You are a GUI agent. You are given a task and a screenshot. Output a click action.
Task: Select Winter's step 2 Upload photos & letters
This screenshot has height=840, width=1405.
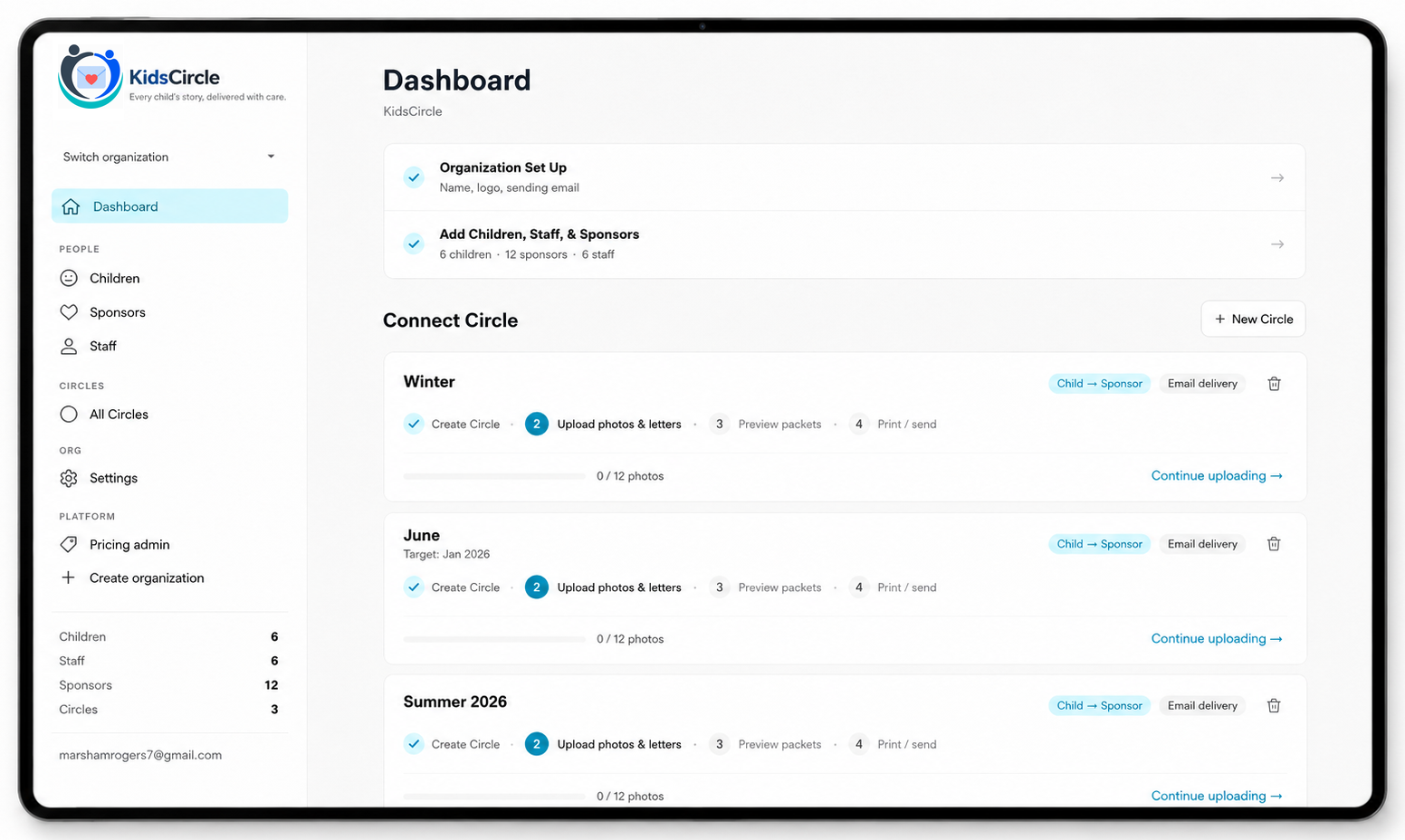pos(603,424)
